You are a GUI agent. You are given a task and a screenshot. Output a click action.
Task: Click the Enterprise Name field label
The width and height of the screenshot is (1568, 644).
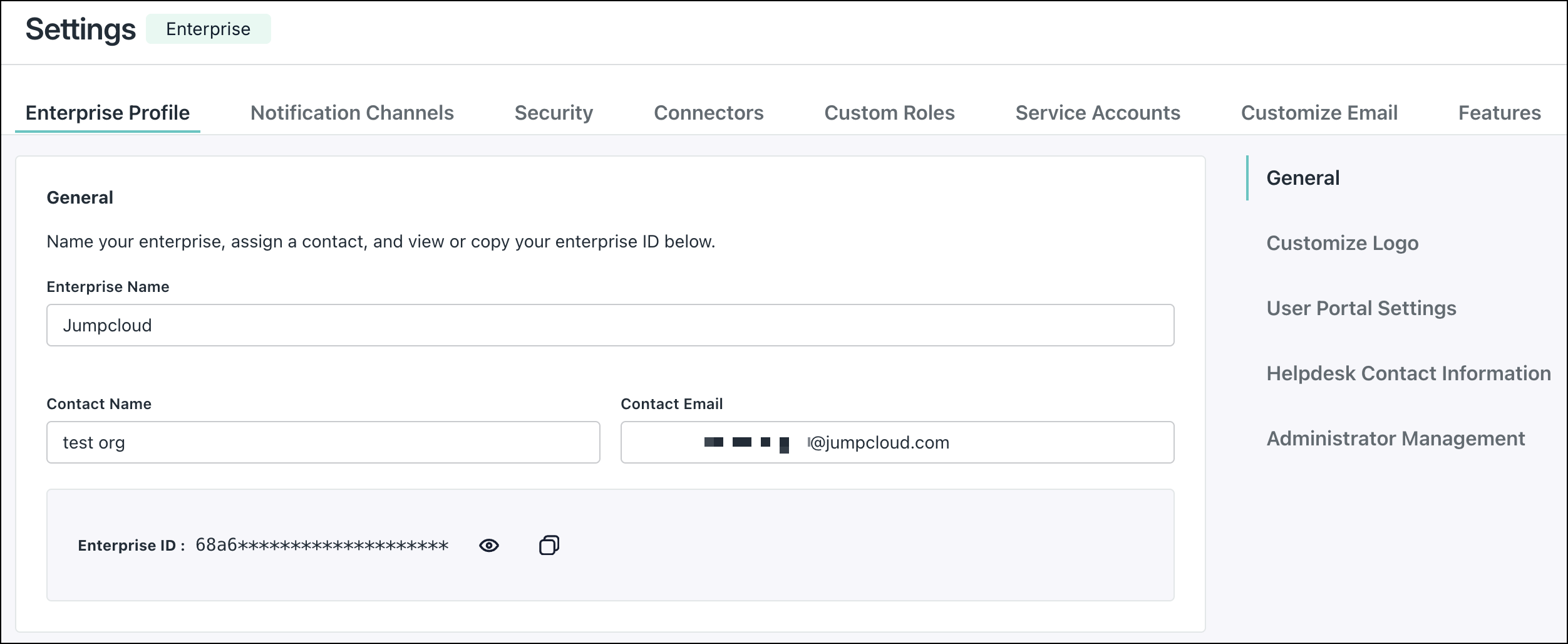108,287
